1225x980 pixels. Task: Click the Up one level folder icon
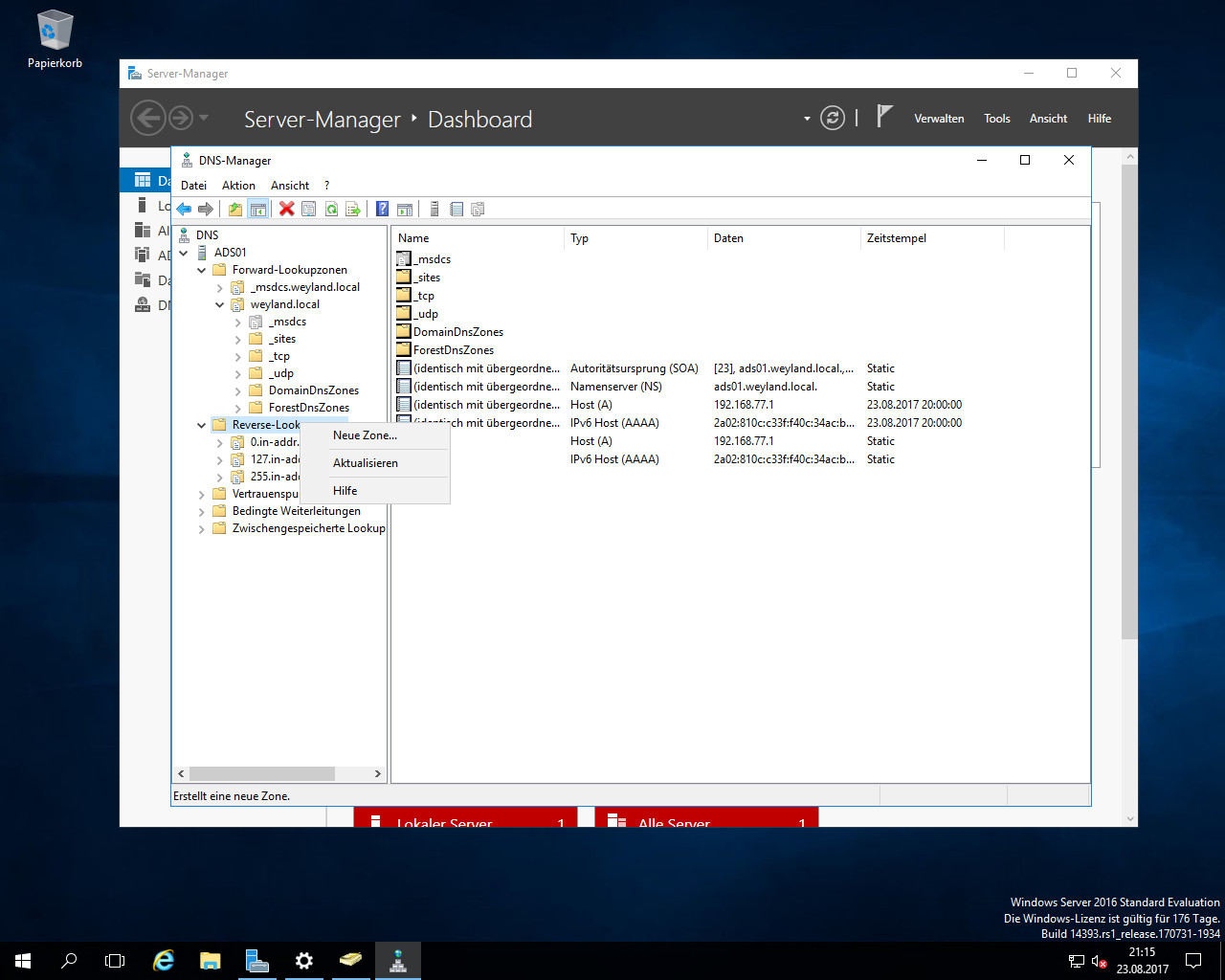(234, 209)
